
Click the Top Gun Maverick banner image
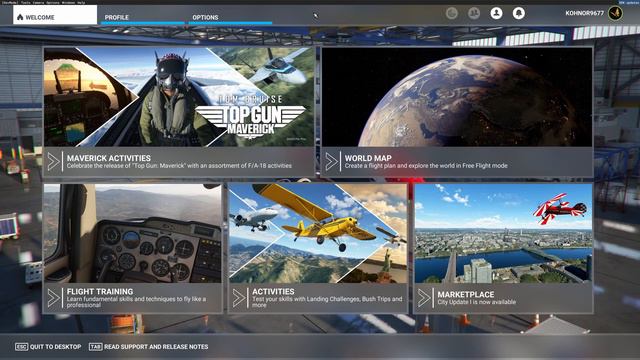(x=179, y=97)
